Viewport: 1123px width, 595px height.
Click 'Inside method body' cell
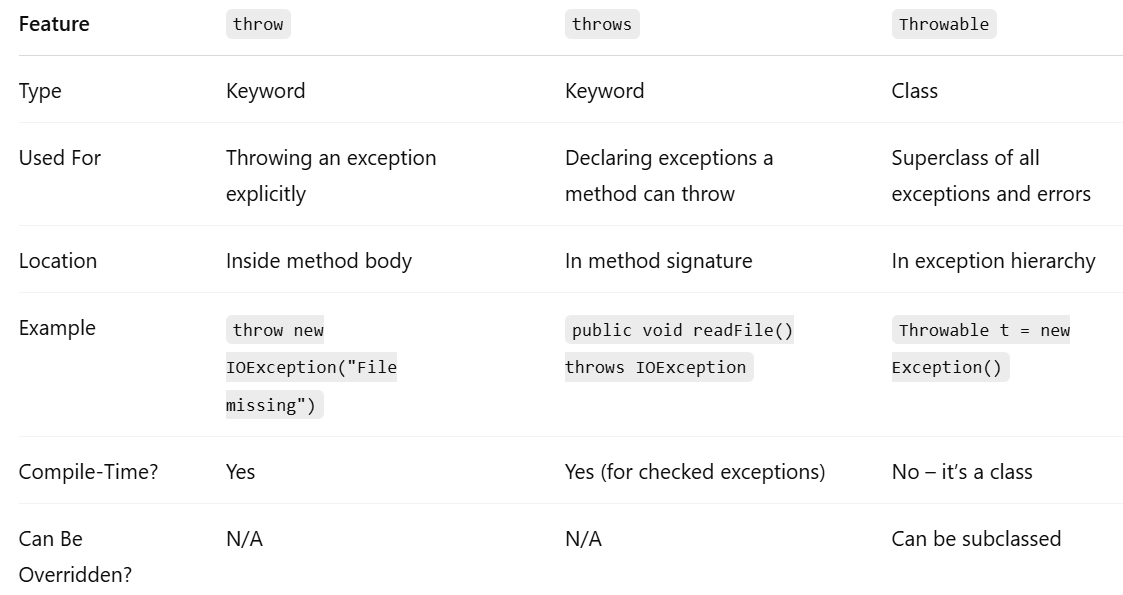tap(319, 261)
